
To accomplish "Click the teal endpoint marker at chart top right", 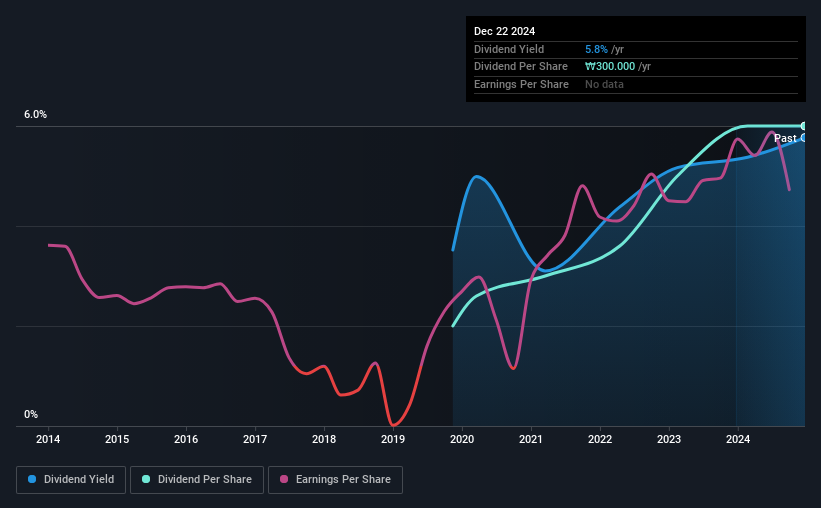I will tap(803, 126).
